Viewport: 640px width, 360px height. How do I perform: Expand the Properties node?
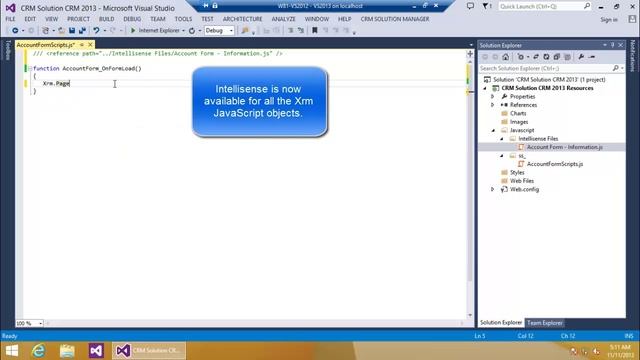(493, 97)
